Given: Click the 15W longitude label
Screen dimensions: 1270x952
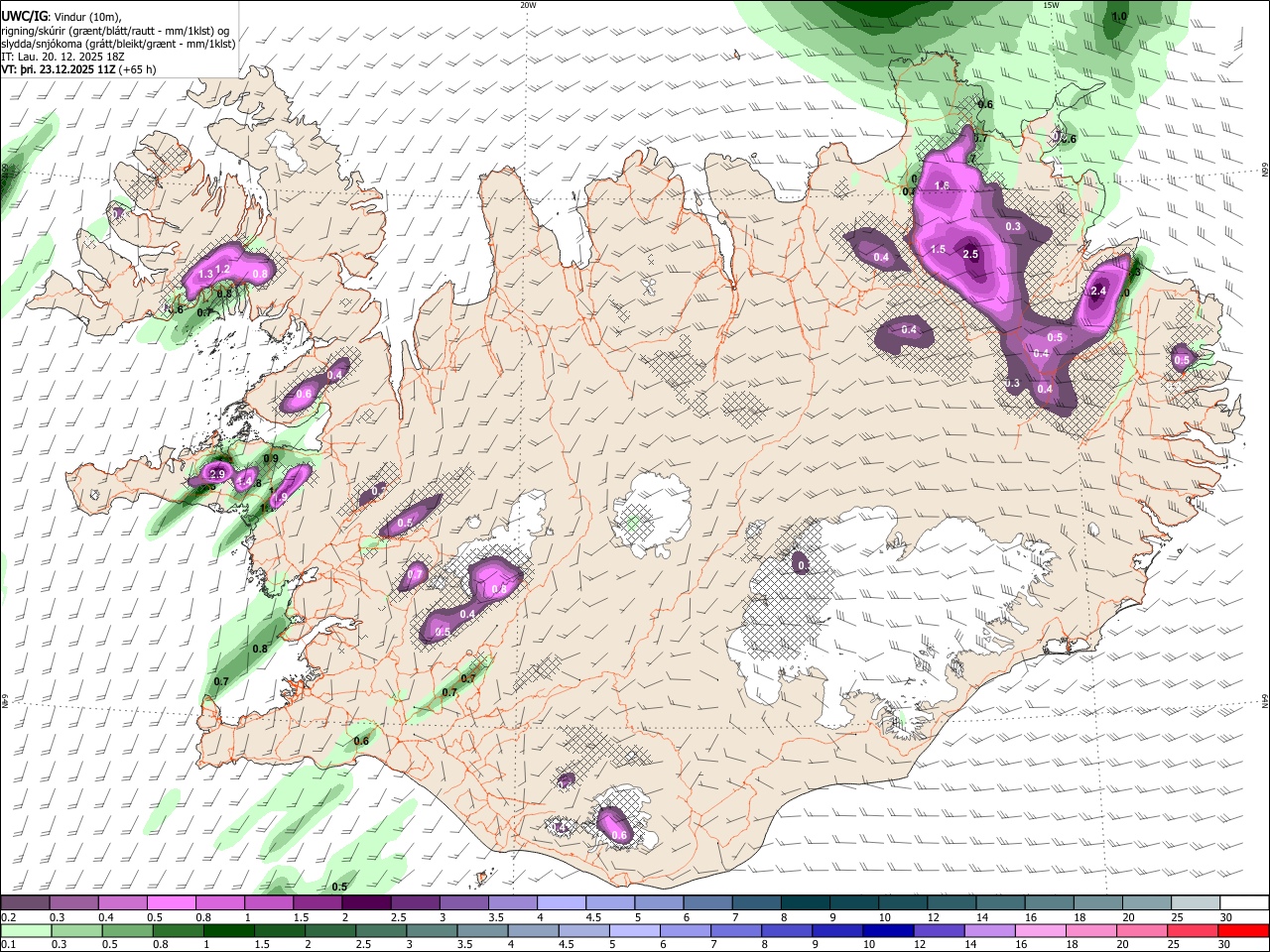Looking at the screenshot, I should 1051,5.
